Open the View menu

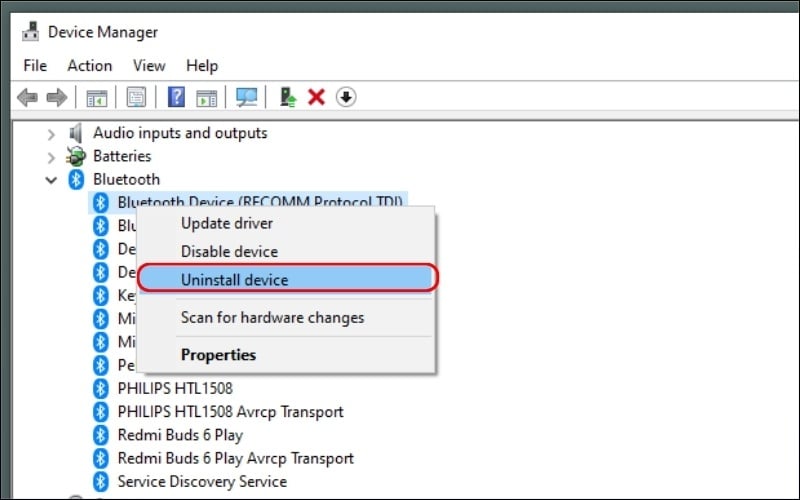(149, 66)
